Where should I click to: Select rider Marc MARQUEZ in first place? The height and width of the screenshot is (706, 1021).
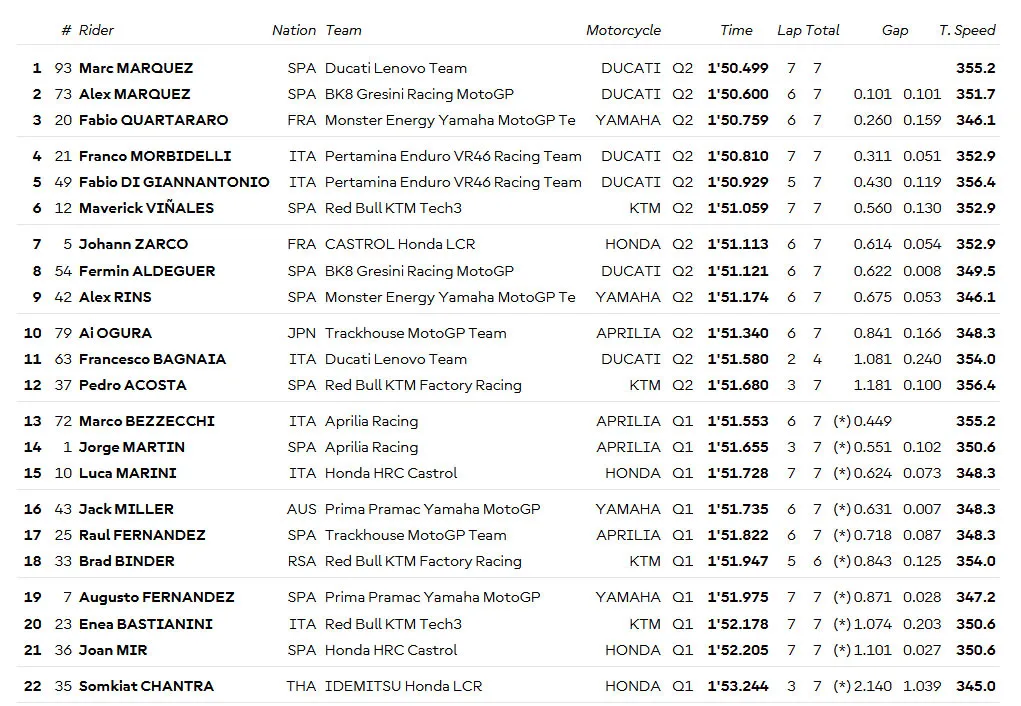click(136, 68)
